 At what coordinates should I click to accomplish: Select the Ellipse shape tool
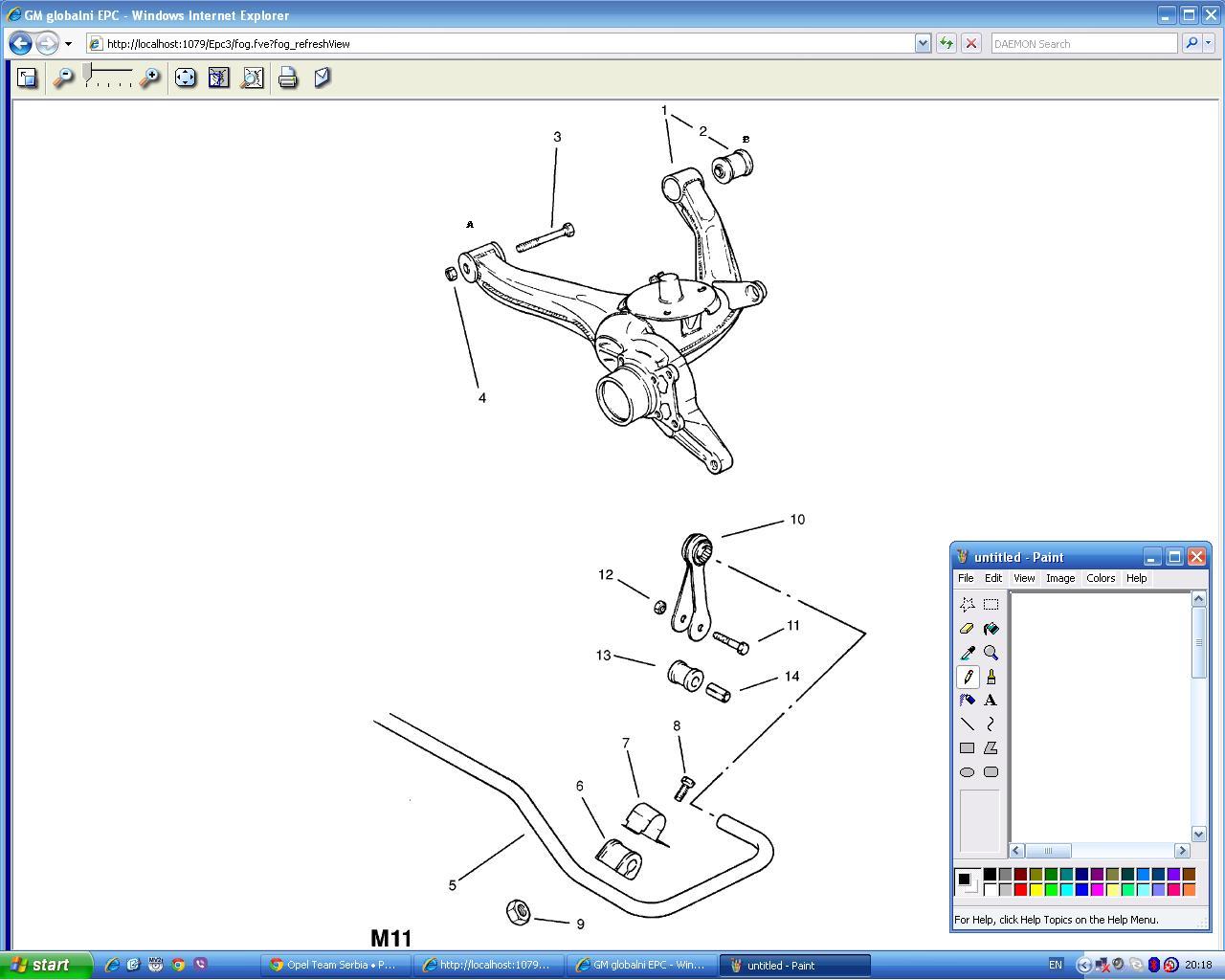pyautogui.click(x=968, y=772)
